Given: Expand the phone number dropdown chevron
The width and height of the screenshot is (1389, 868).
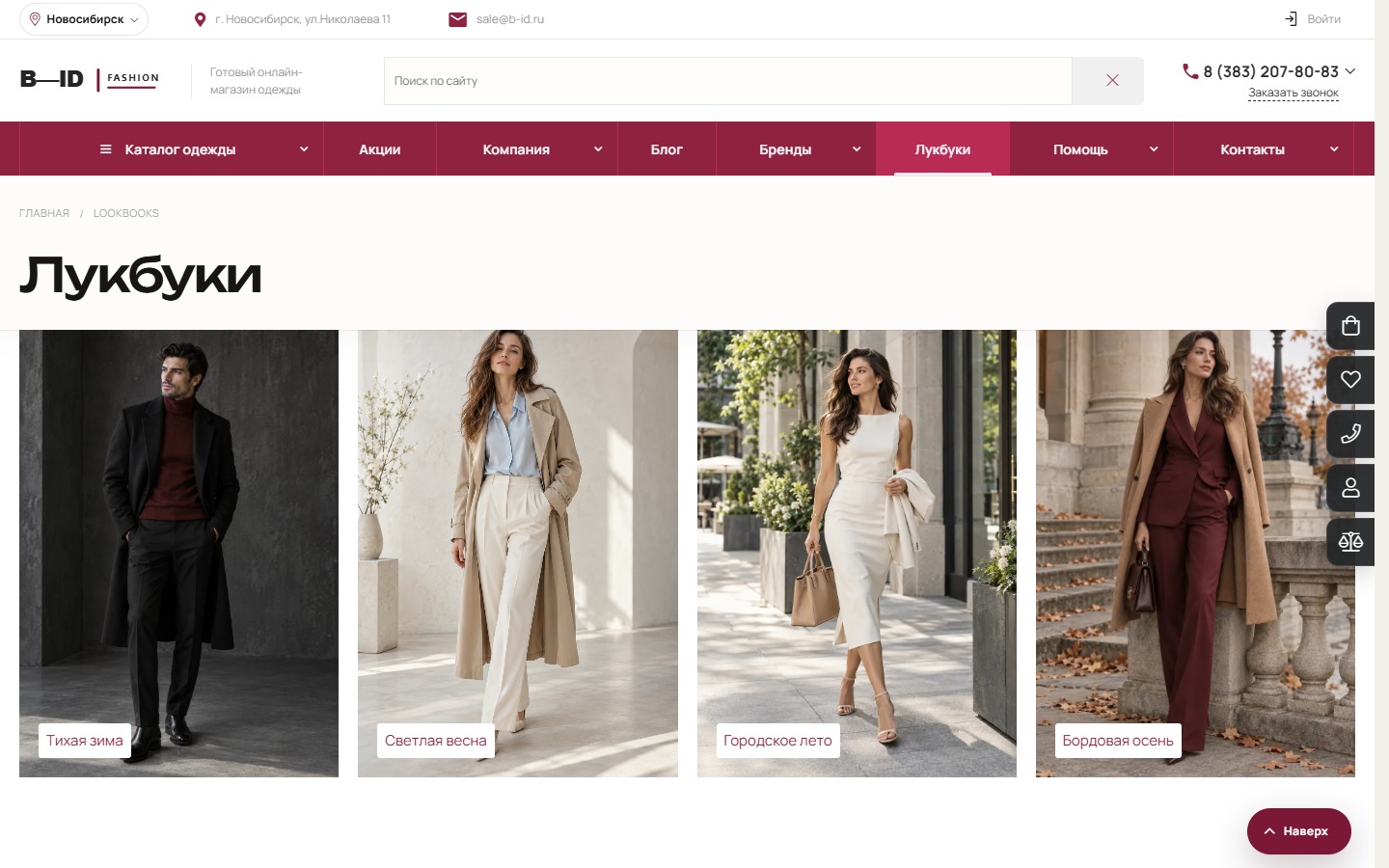Looking at the screenshot, I should (x=1350, y=71).
